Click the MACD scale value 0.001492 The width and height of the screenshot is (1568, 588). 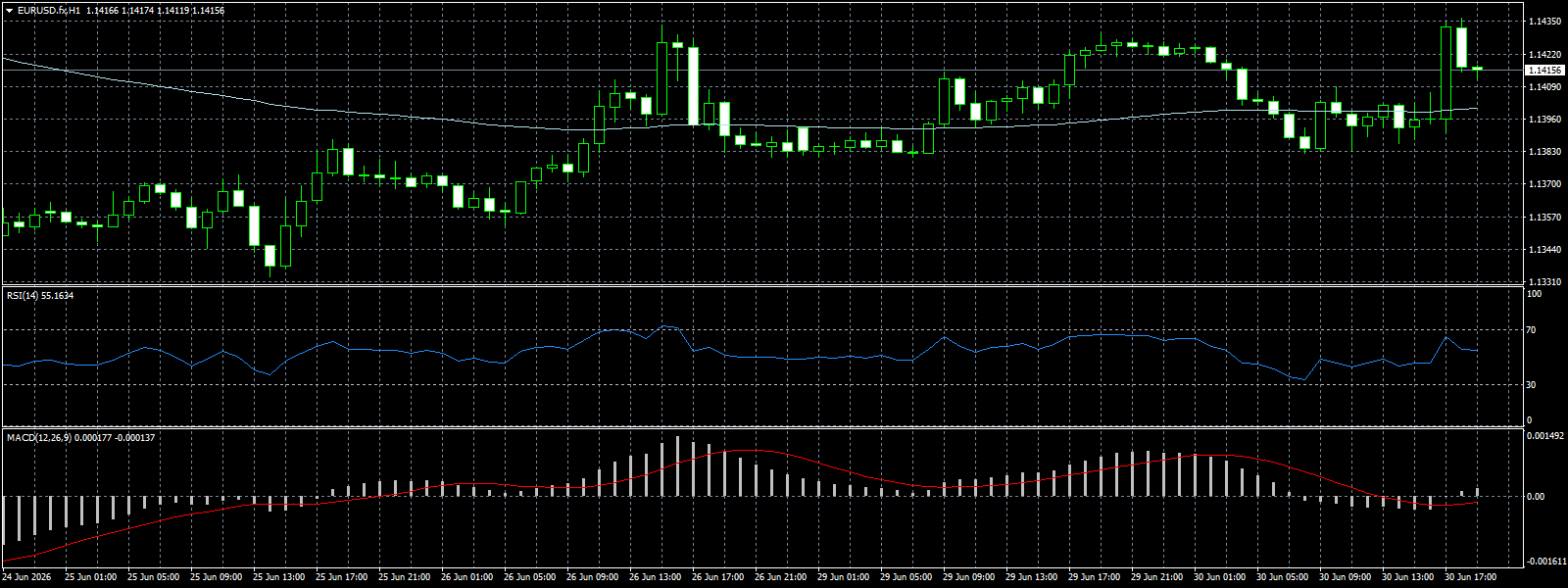(1545, 436)
